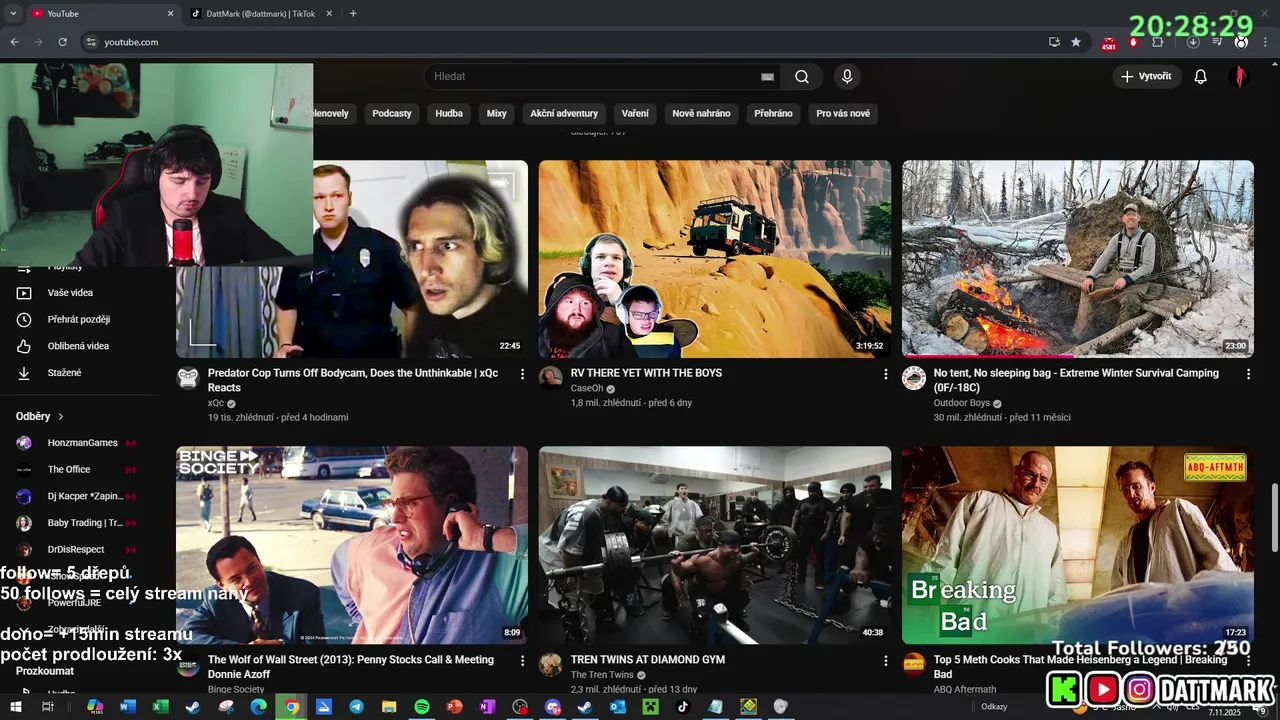1280x720 pixels.
Task: Expand the Odběry subscriptions section
Action: (40, 416)
